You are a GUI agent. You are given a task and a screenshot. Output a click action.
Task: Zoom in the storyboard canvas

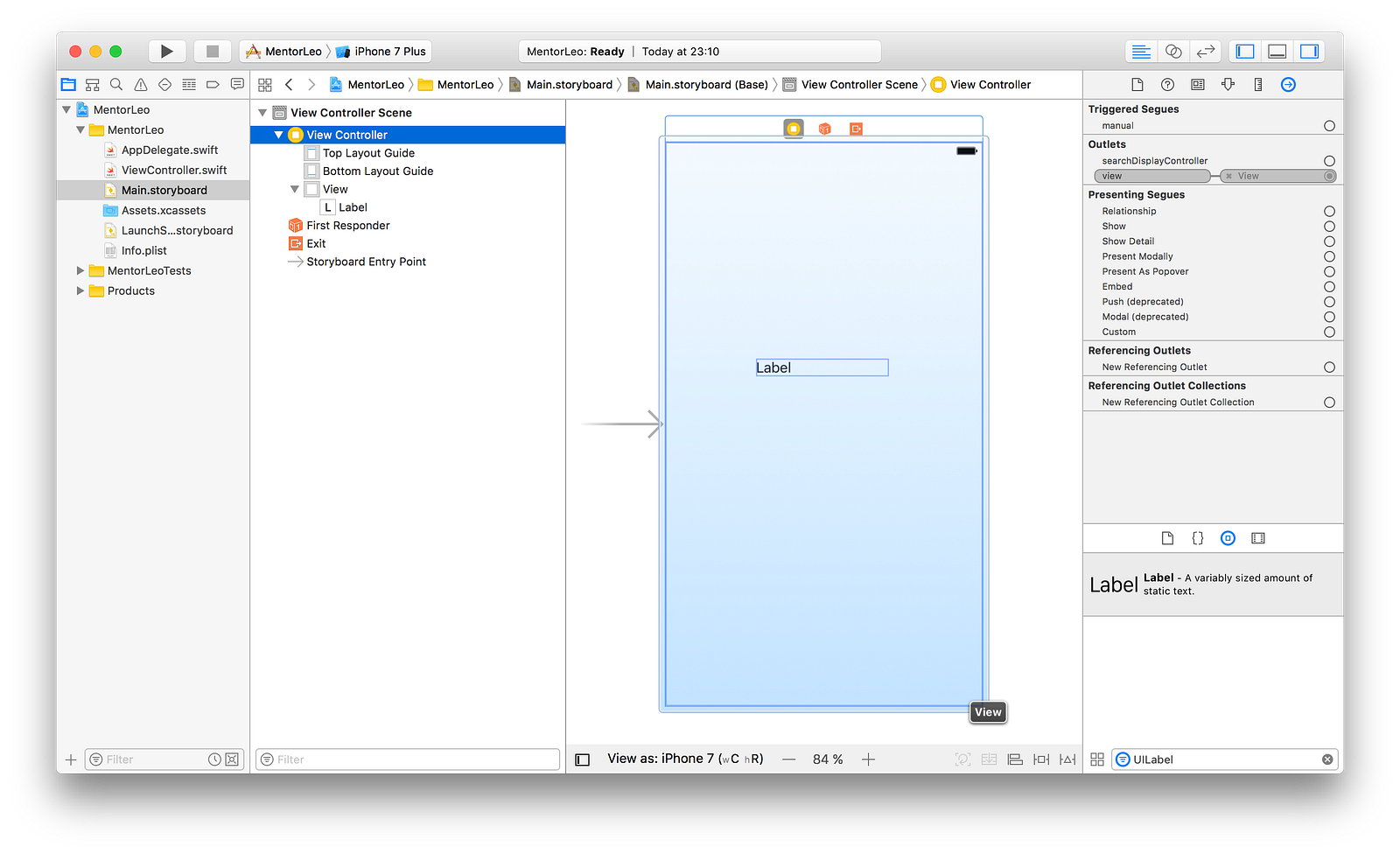868,759
